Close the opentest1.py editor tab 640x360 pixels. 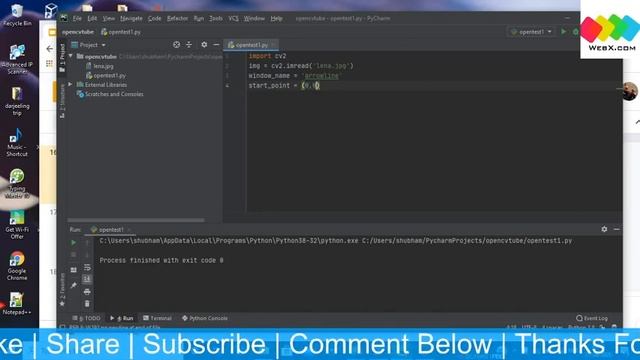273,45
